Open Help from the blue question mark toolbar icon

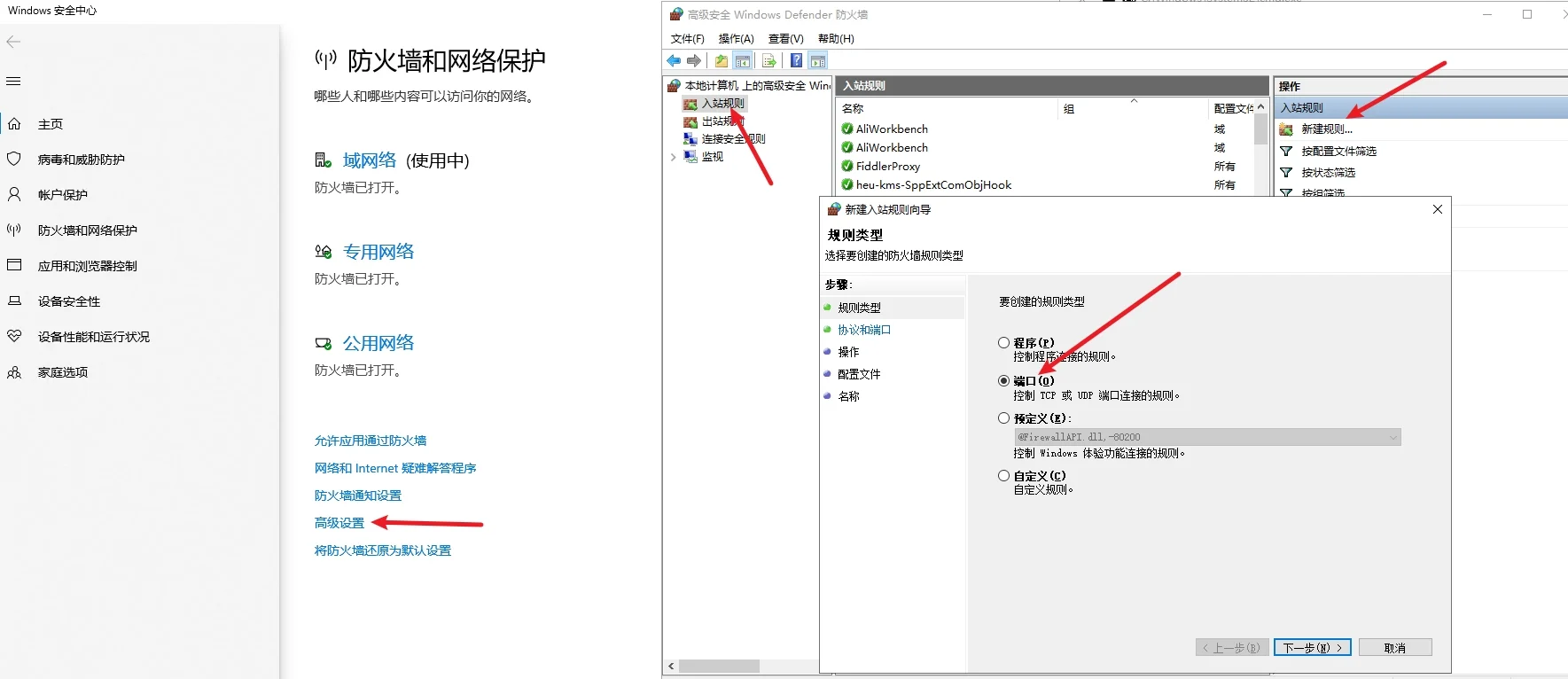796,60
